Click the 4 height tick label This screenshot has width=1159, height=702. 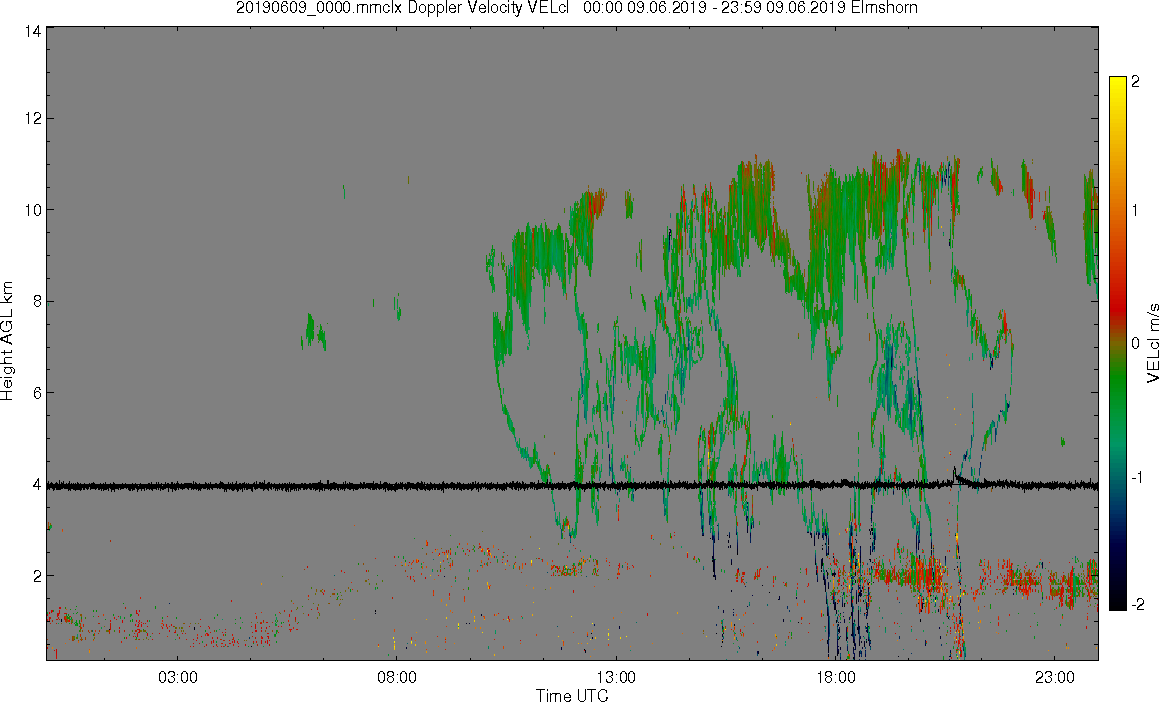click(x=36, y=485)
